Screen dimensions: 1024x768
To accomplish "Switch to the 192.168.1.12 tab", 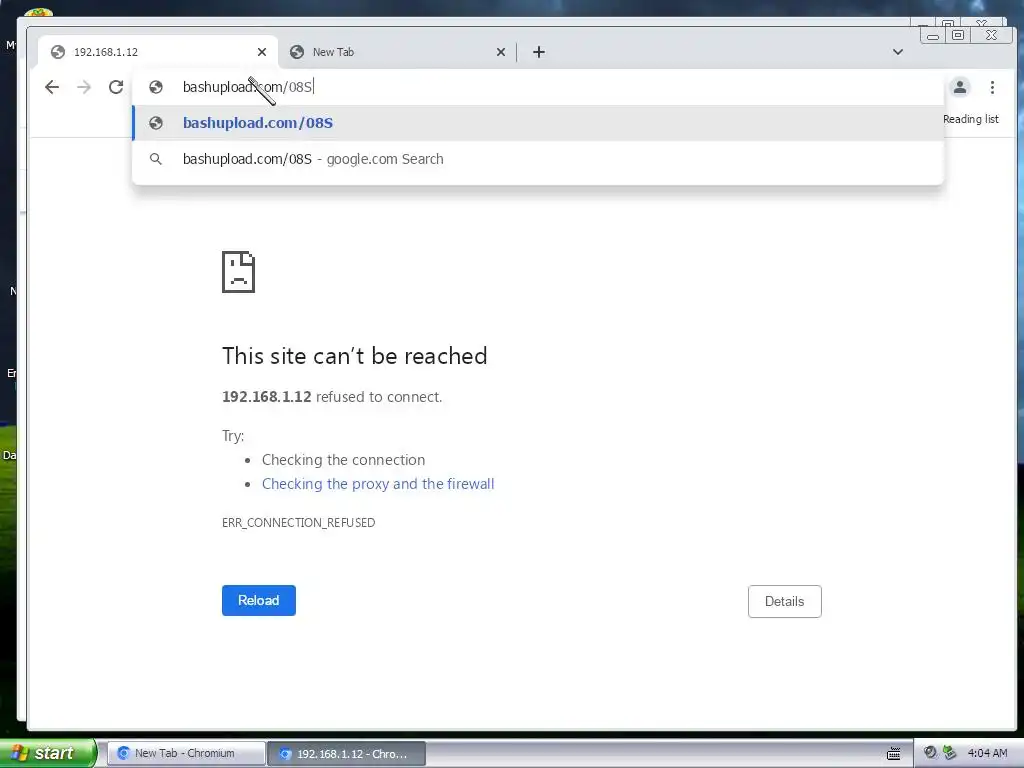I will click(x=158, y=52).
